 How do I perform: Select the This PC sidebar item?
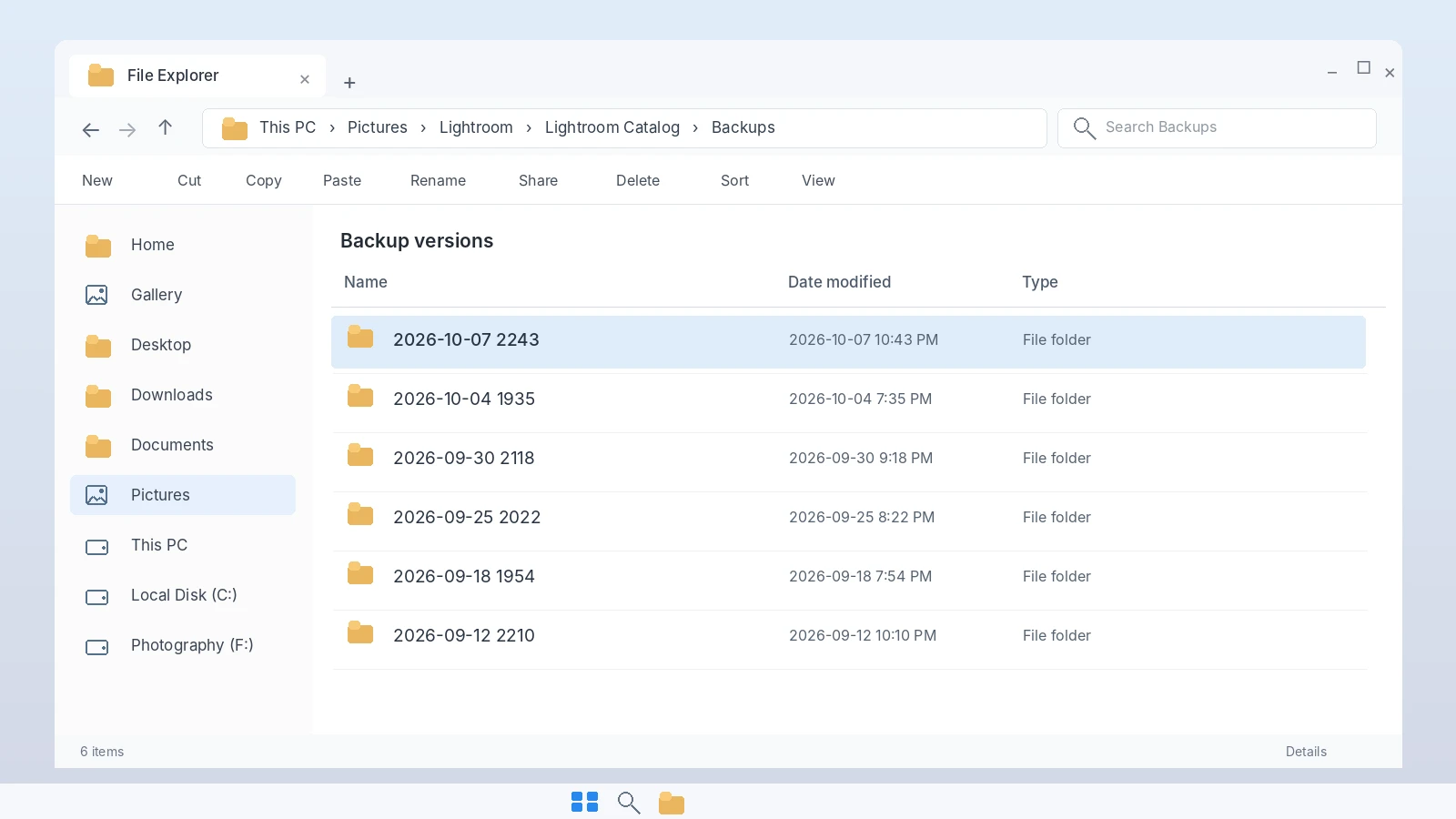tap(183, 545)
